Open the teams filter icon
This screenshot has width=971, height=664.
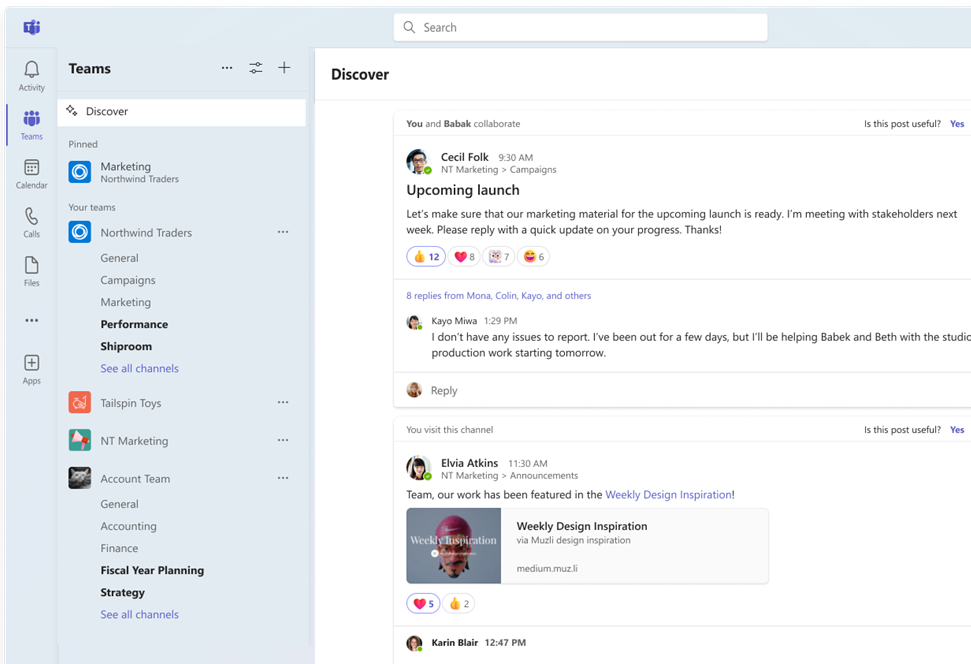tap(255, 68)
